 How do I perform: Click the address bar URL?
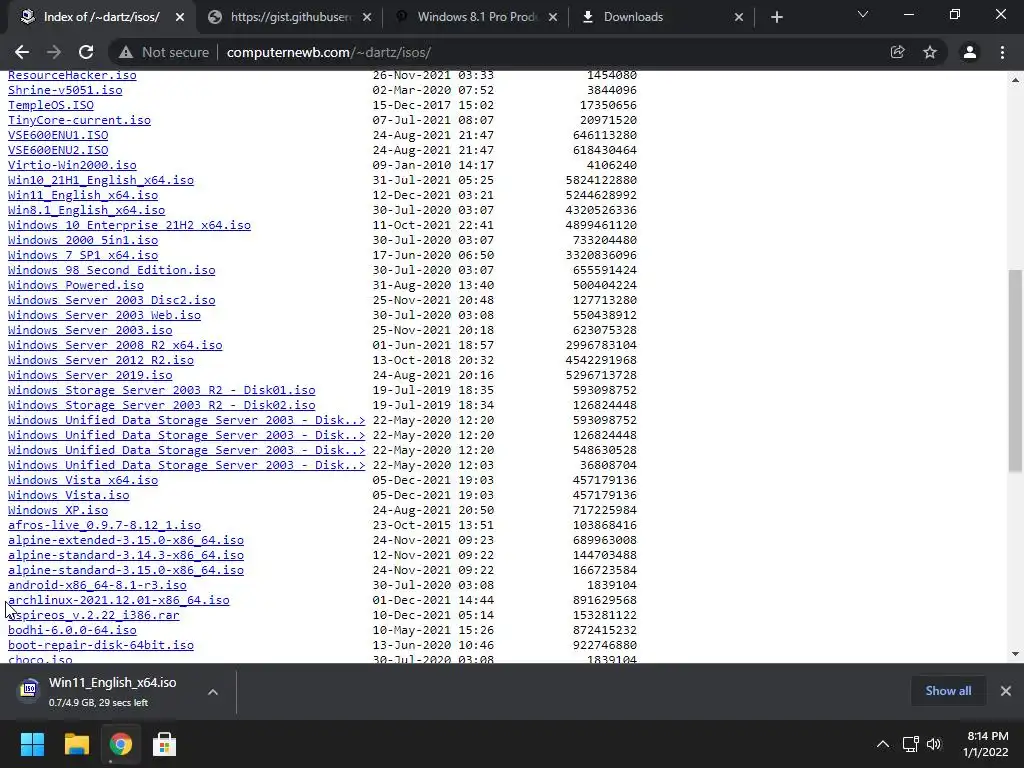click(328, 52)
